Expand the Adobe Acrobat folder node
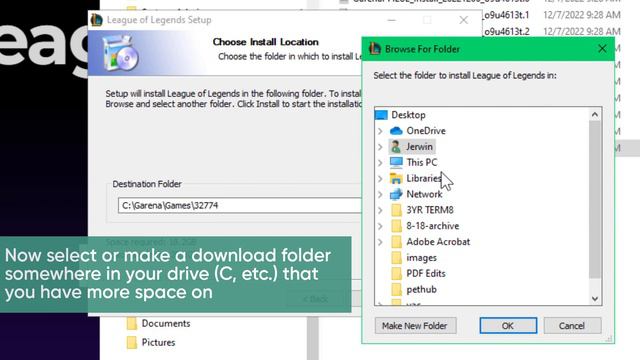 click(x=380, y=242)
